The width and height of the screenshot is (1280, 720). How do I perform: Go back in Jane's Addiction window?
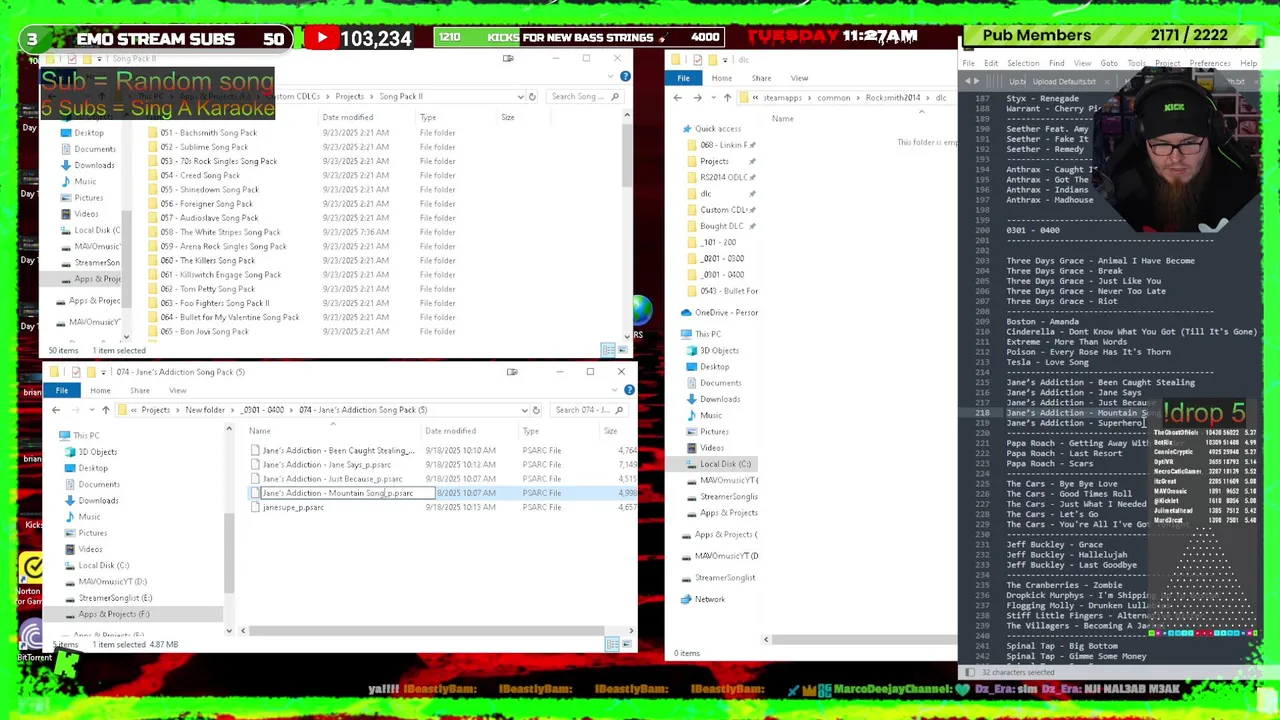point(56,410)
